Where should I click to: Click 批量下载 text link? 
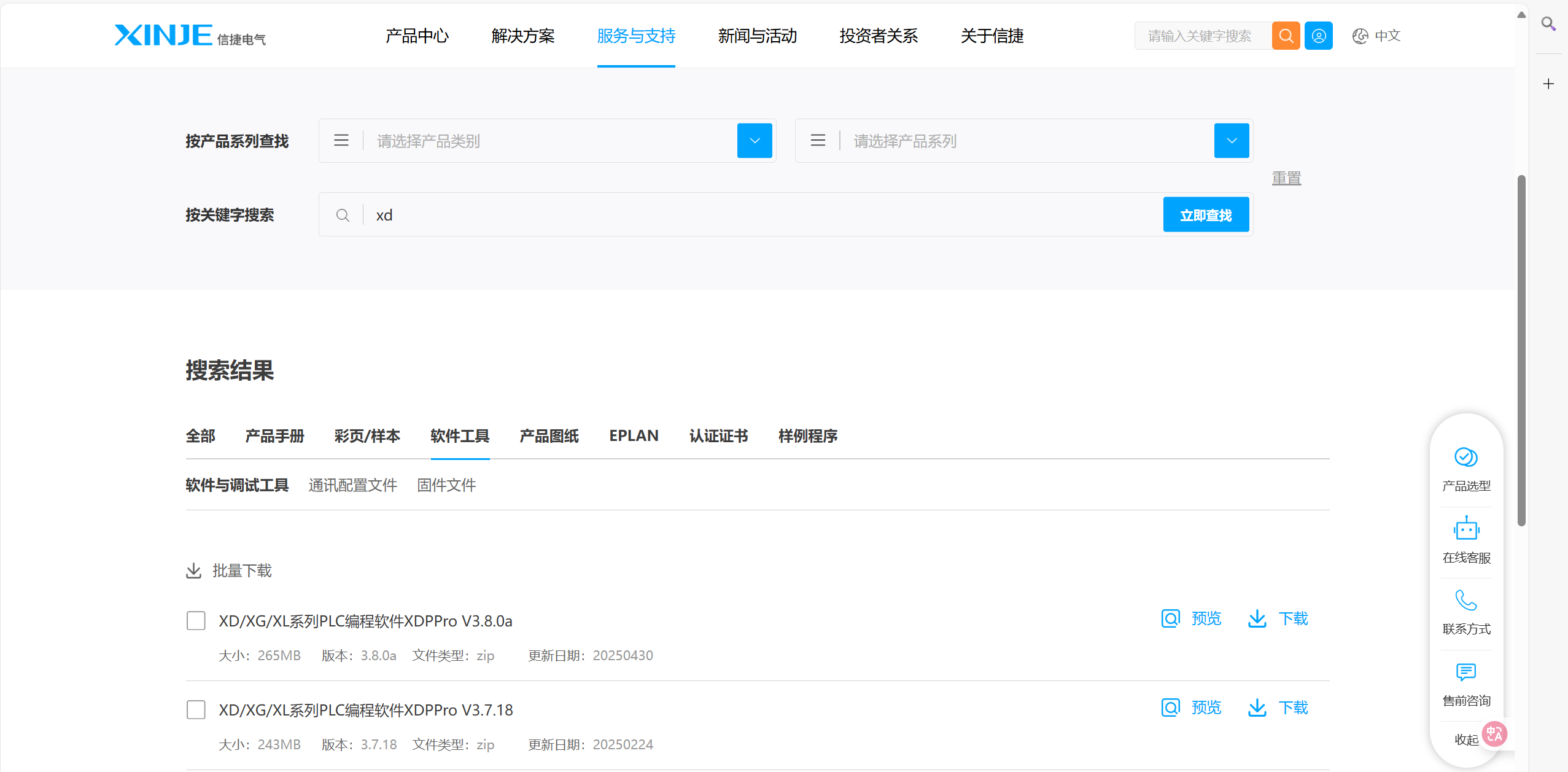[242, 571]
